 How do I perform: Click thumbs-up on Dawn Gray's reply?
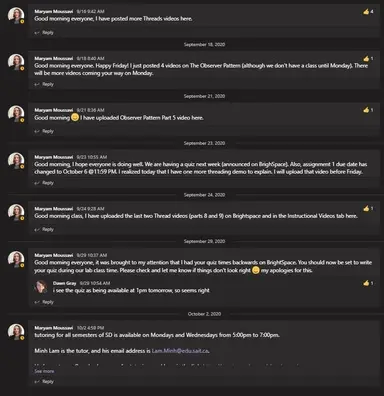click(366, 283)
